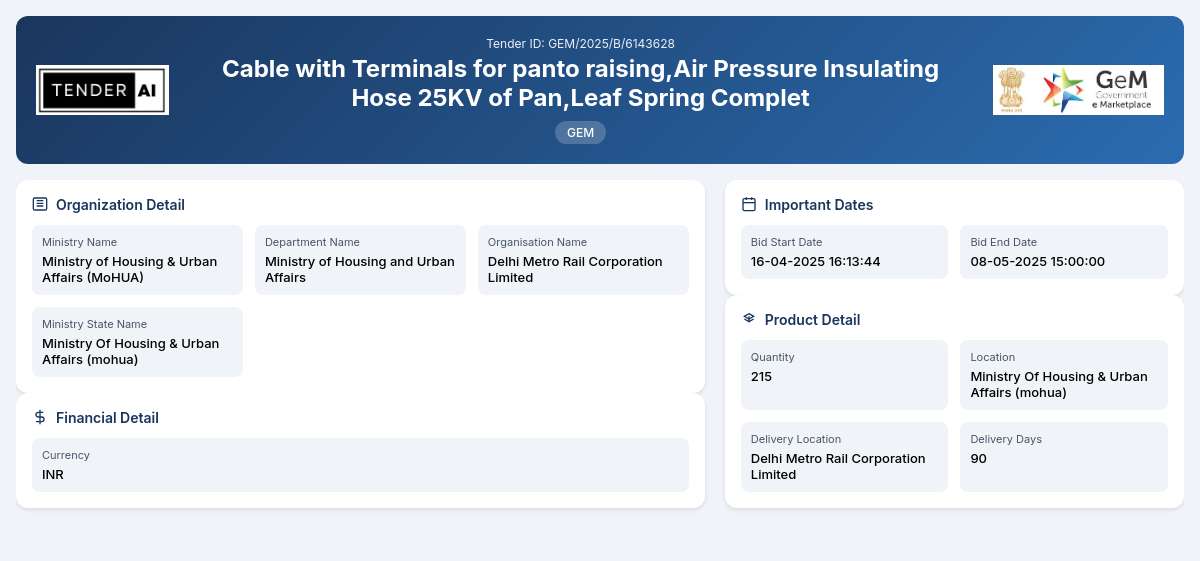Select the Organisation Name card
This screenshot has height=561, width=1200.
coord(583,260)
